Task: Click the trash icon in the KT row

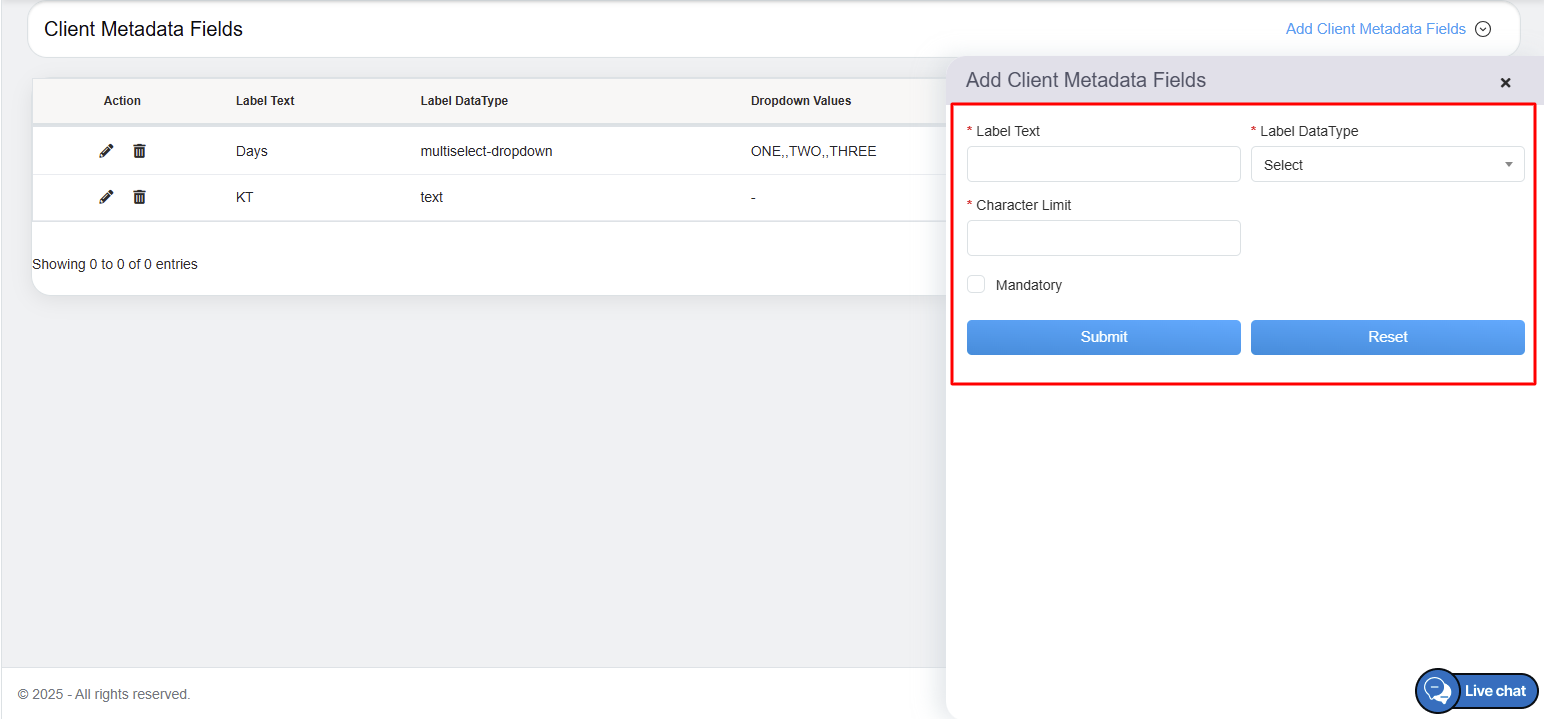Action: [x=139, y=197]
